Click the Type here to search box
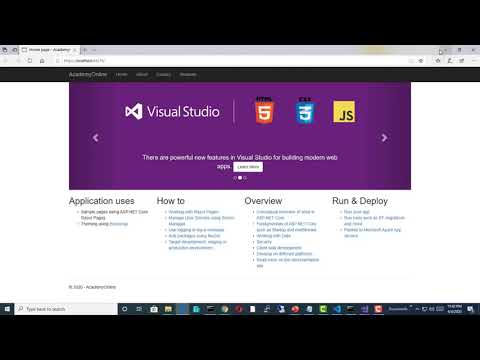Screen dimensions: 480x360 pos(66,309)
